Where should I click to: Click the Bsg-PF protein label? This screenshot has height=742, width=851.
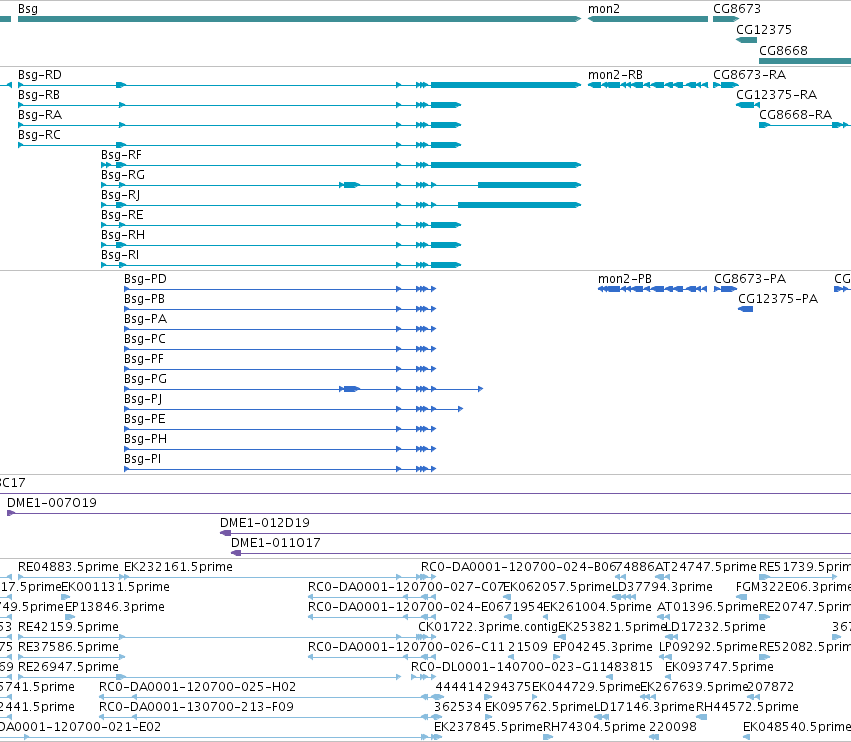pyautogui.click(x=144, y=359)
